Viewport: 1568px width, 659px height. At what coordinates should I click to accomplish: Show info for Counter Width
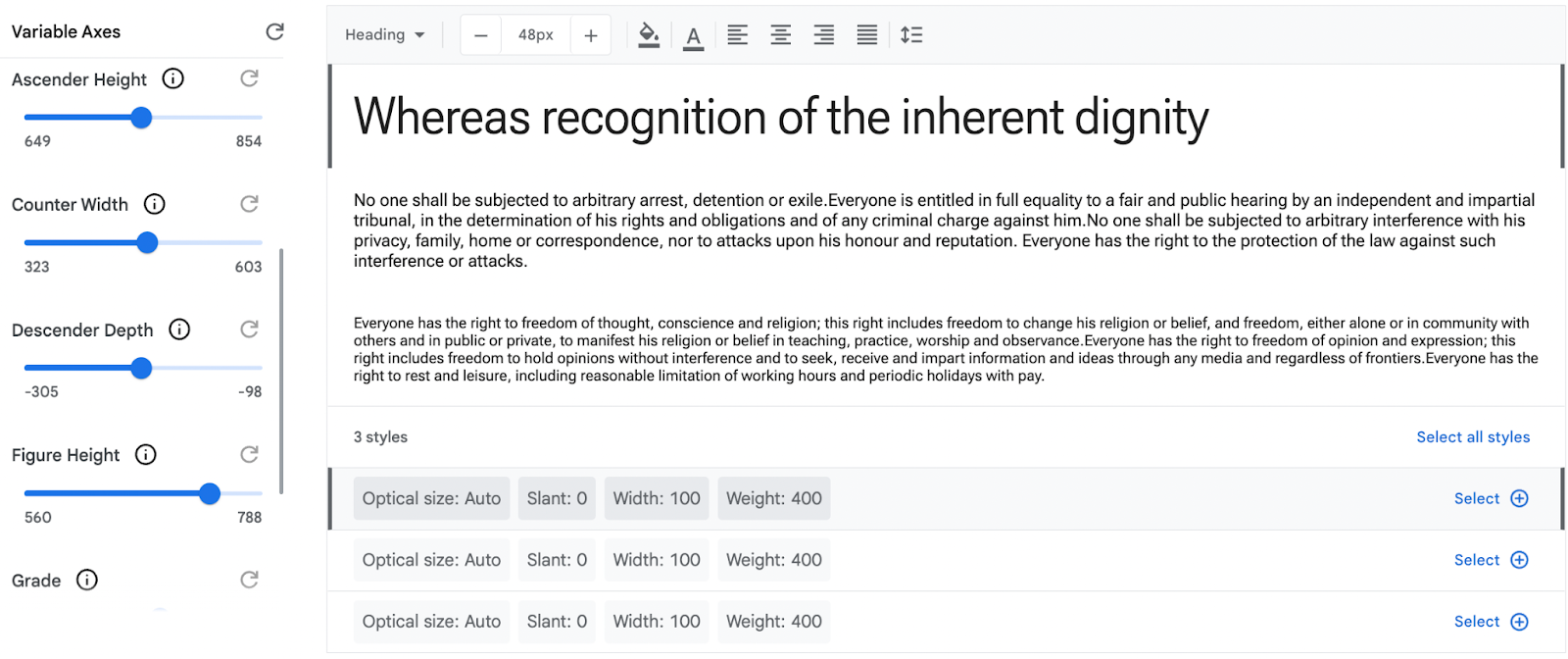pyautogui.click(x=155, y=204)
